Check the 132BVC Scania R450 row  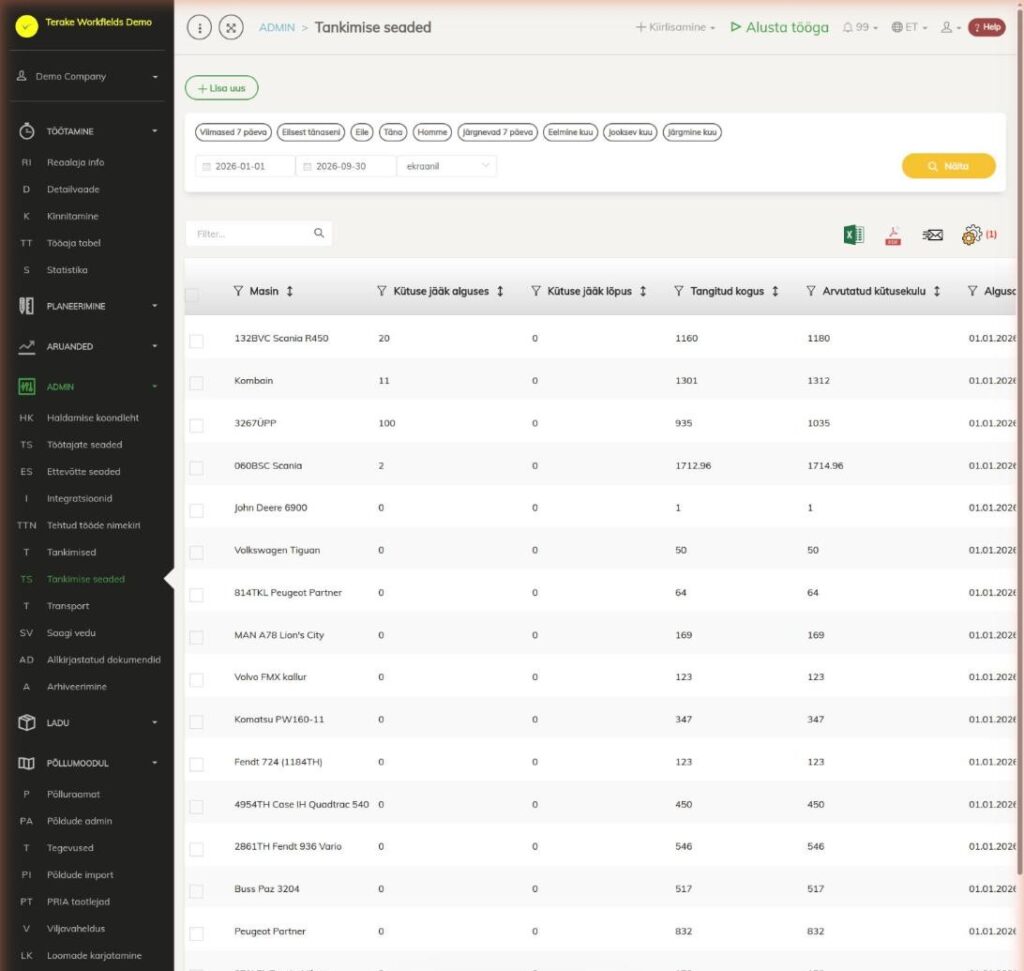click(x=196, y=341)
